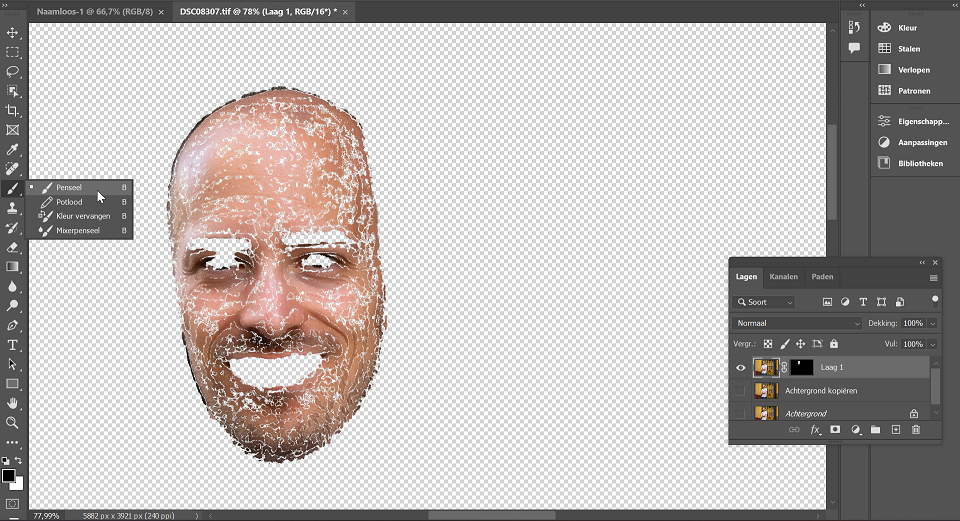The height and width of the screenshot is (521, 960).
Task: Select the Lasso tool
Action: [x=13, y=72]
